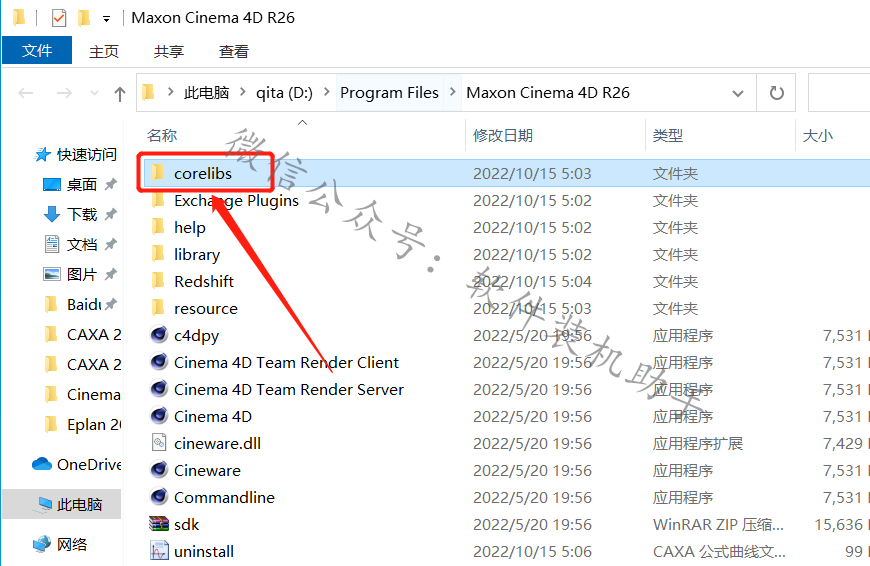870x566 pixels.
Task: Select the help folder icon
Action: click(x=158, y=226)
